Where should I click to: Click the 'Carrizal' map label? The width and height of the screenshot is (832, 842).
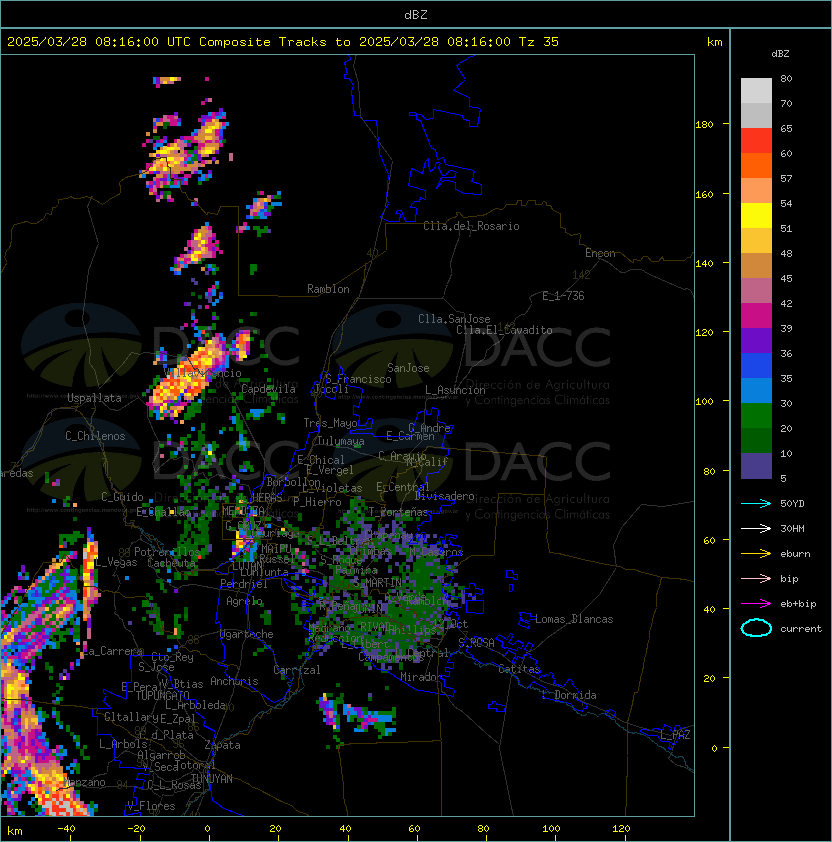tap(297, 670)
